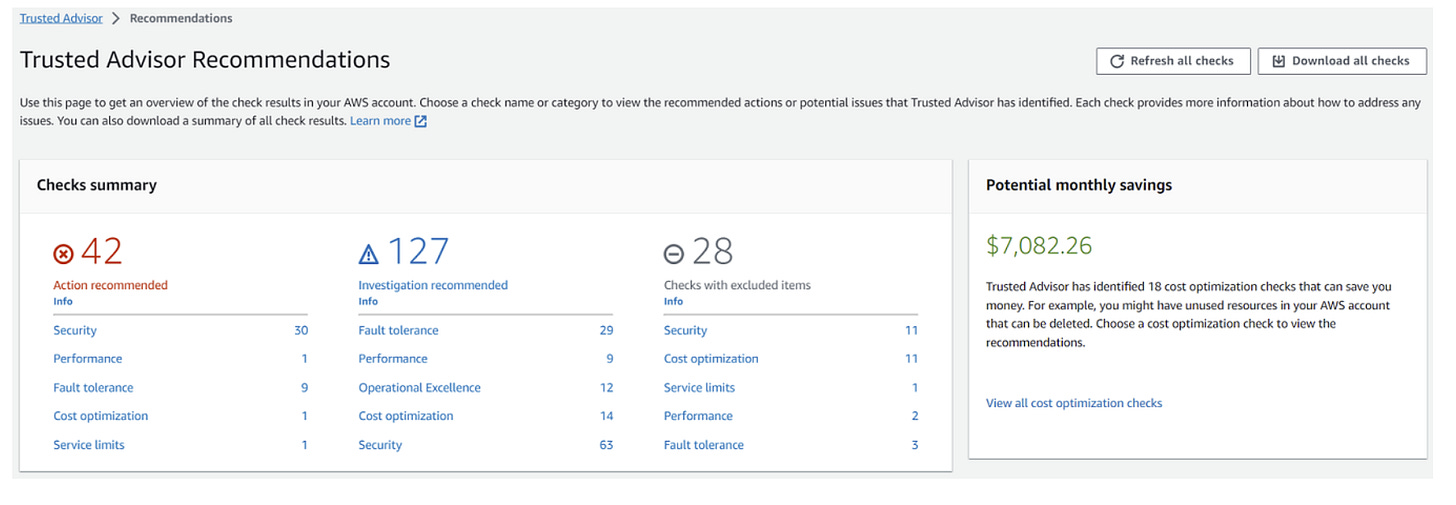Open Performance under excluded items
The height and width of the screenshot is (505, 1456).
coord(698,416)
